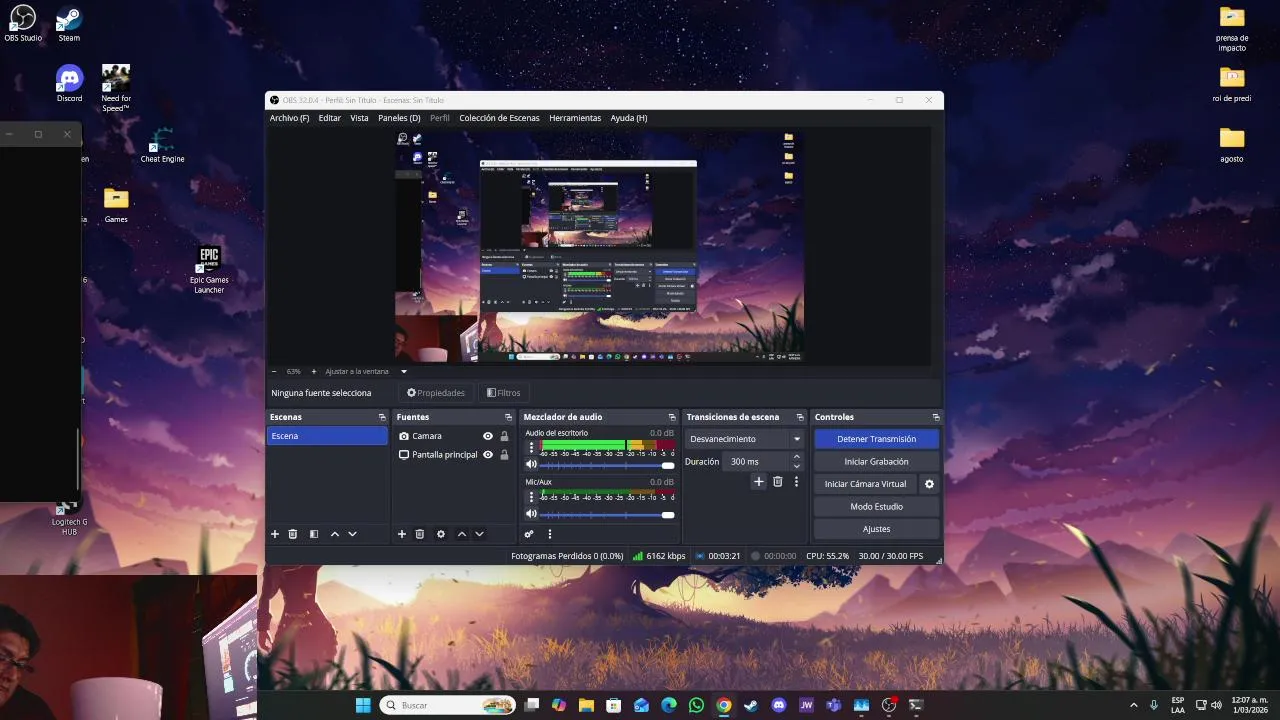Screen dimensions: 1280x720
Task: Increase transition duration stepper up arrow
Action: tap(796, 457)
